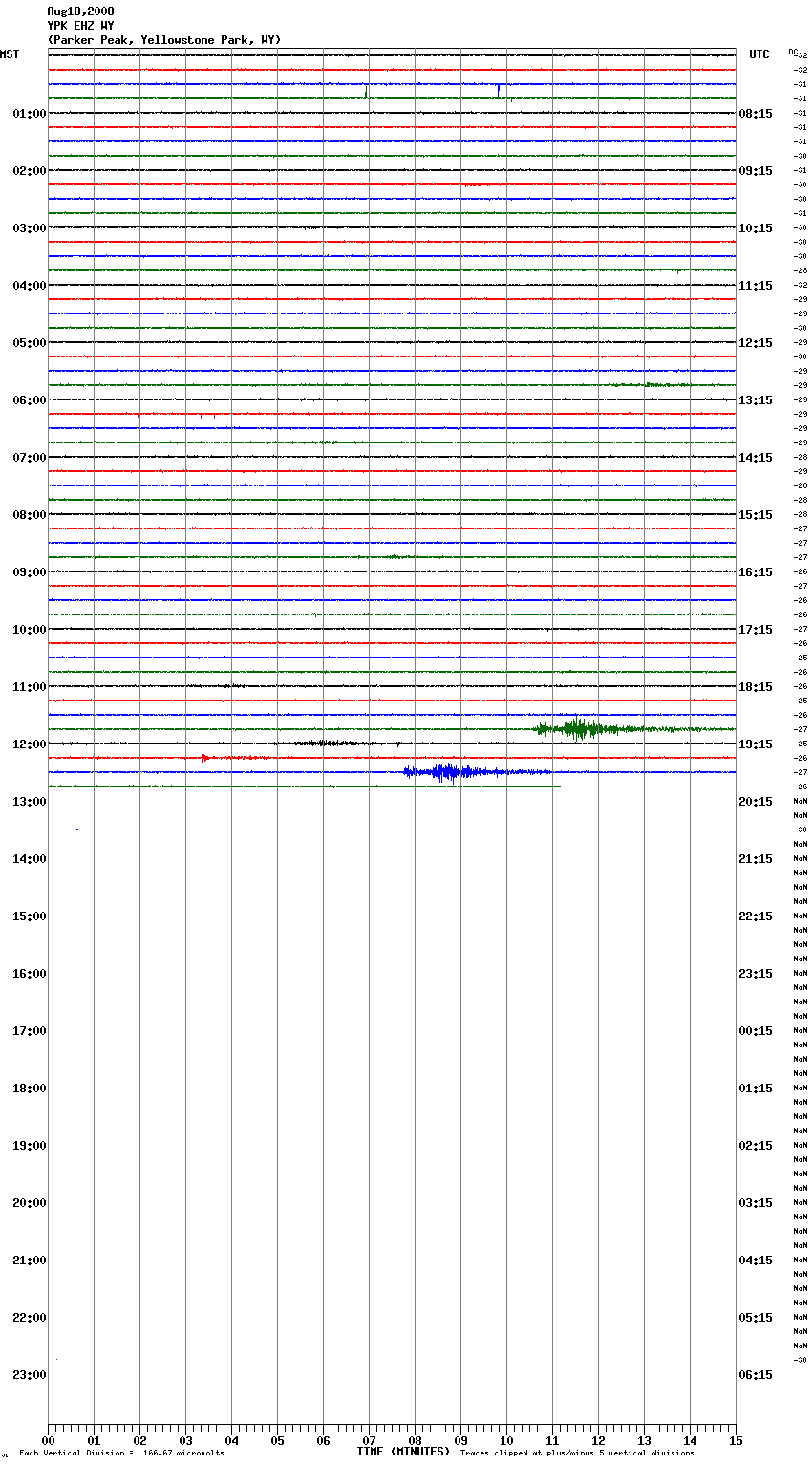Click the "Traces clipped at plus/minus 5 vertical divisions" note

tap(577, 1454)
